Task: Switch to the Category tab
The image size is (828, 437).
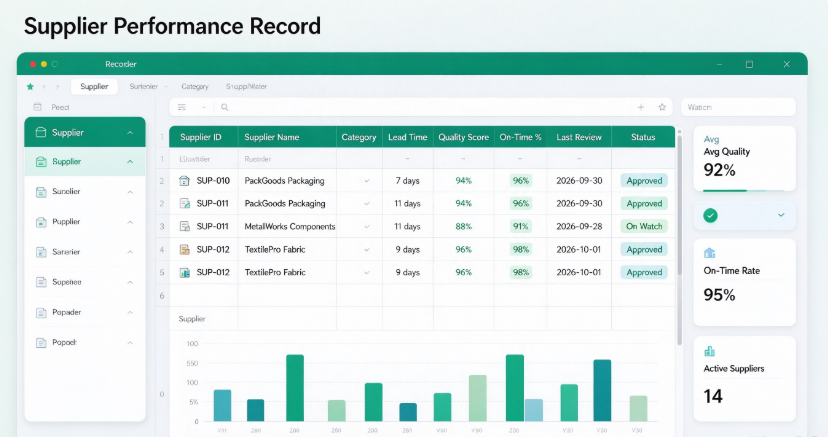Action: (x=195, y=87)
